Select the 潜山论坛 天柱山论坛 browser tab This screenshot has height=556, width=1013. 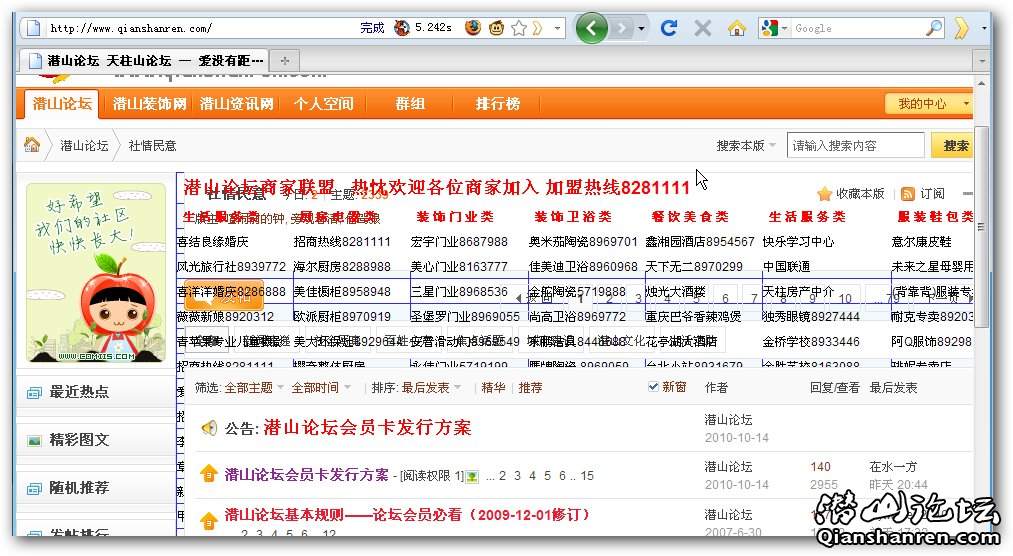(143, 61)
